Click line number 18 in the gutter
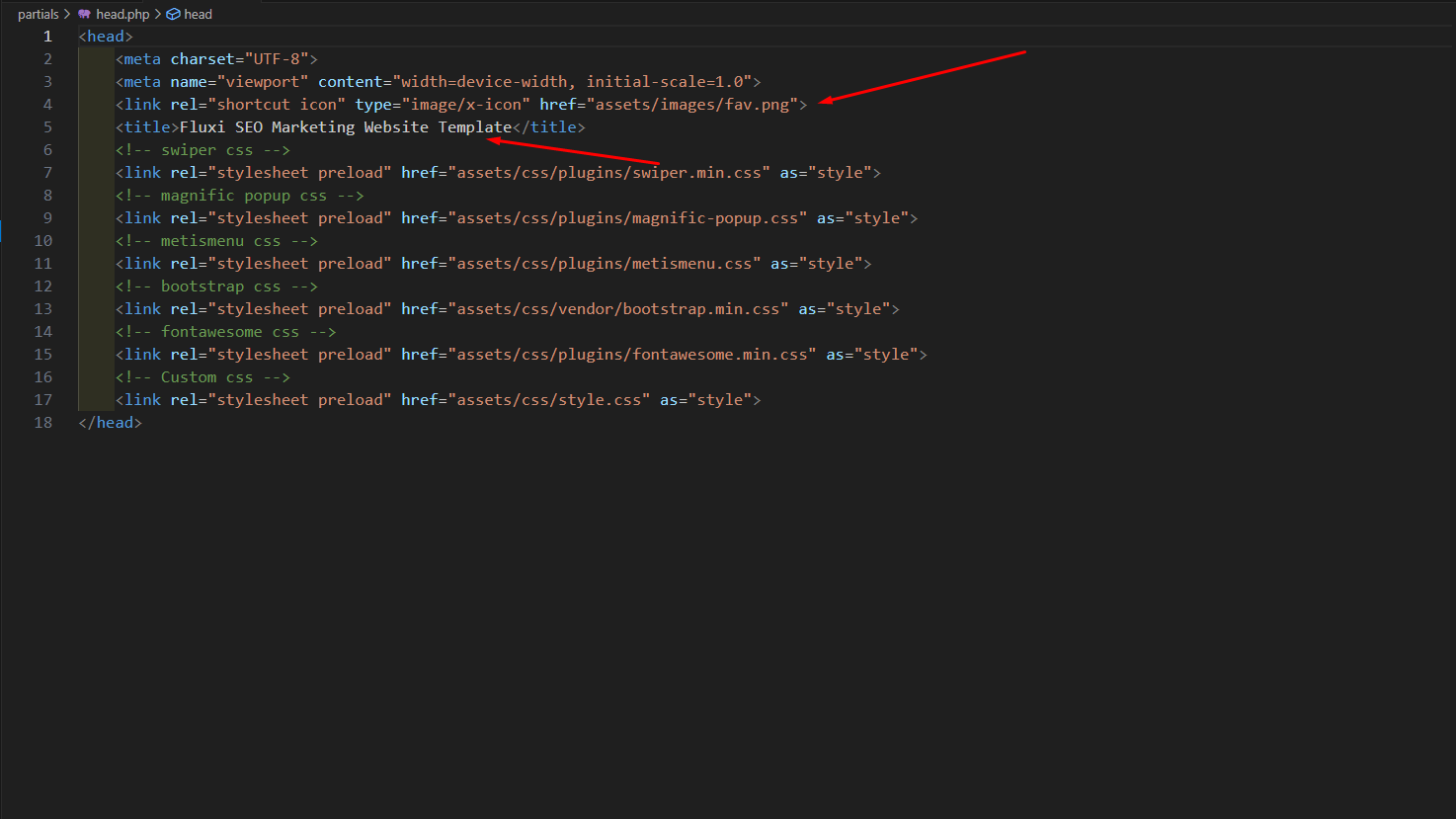The image size is (1456, 819). 42,423
